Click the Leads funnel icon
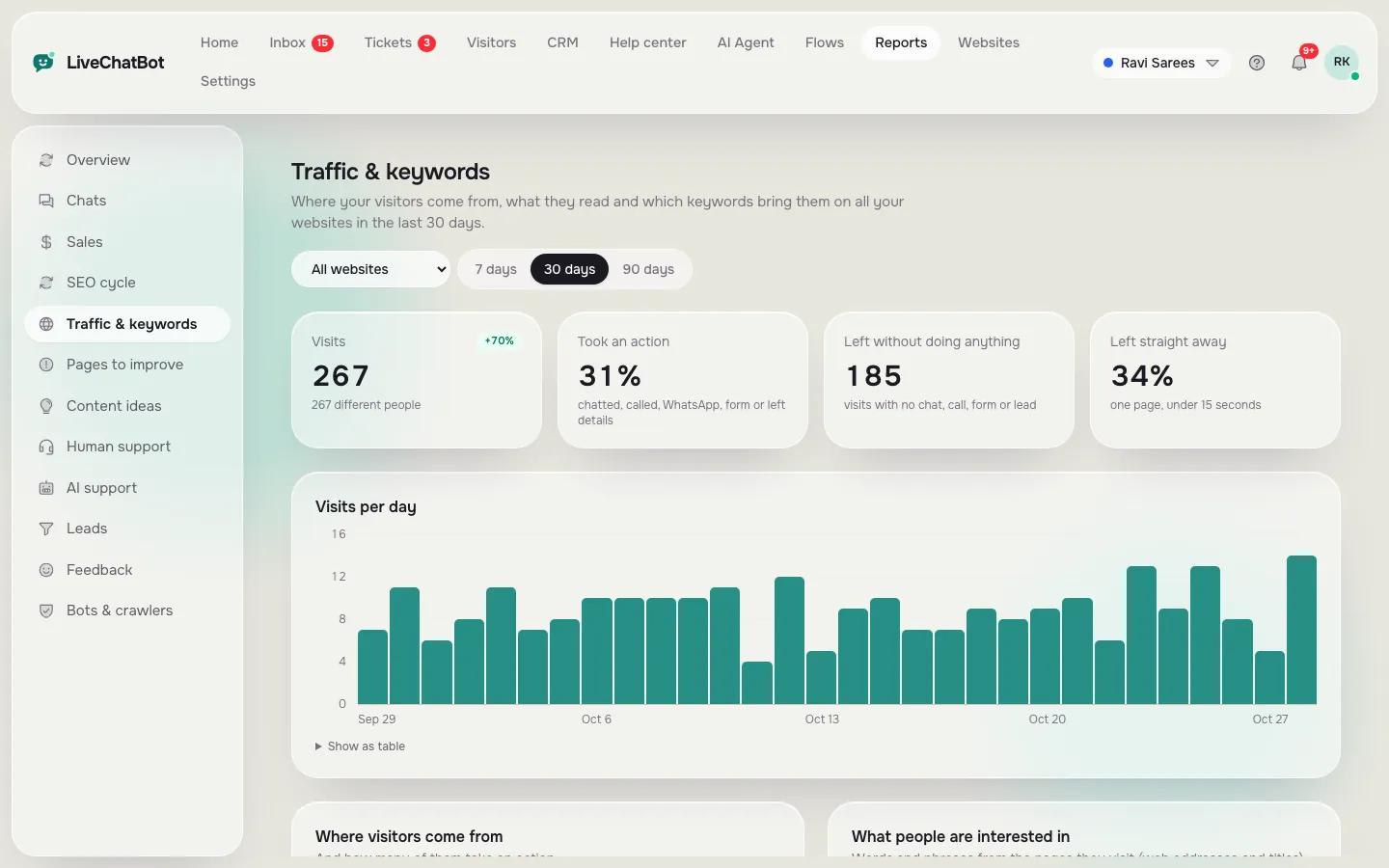This screenshot has height=868, width=1389. click(x=46, y=529)
